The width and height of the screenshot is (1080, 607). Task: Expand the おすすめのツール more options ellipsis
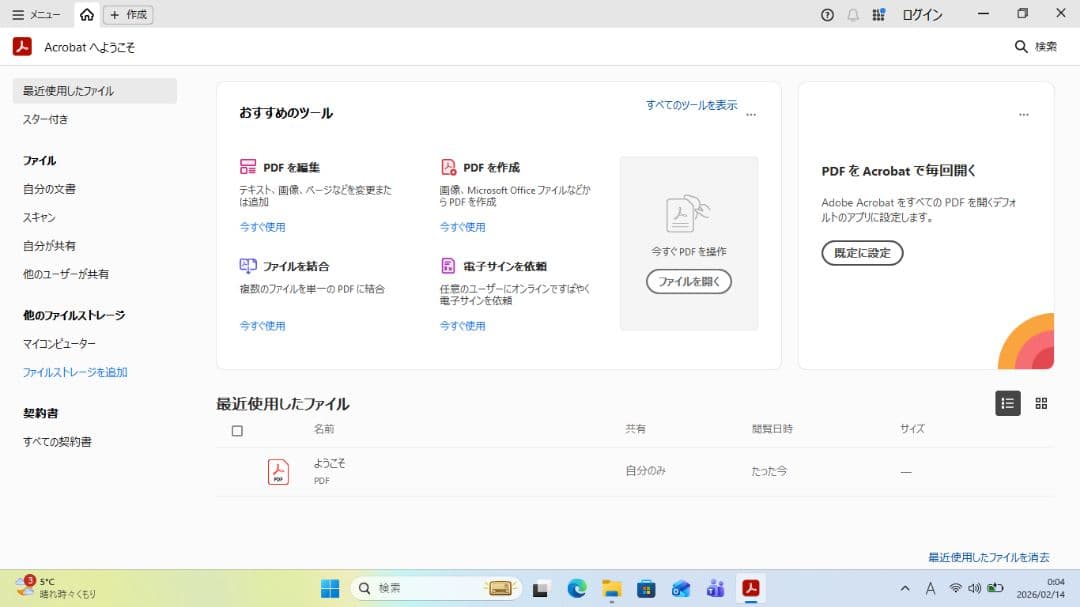[751, 115]
